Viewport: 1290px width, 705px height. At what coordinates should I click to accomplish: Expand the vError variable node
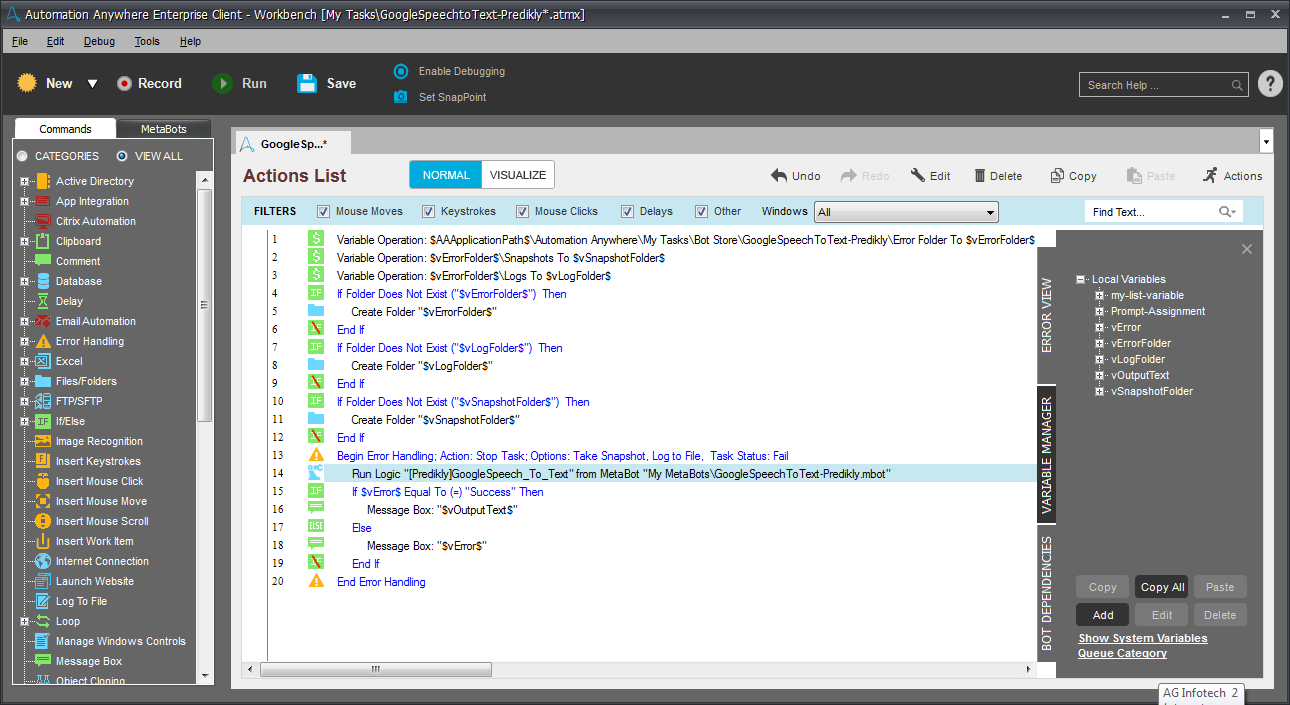1099,327
